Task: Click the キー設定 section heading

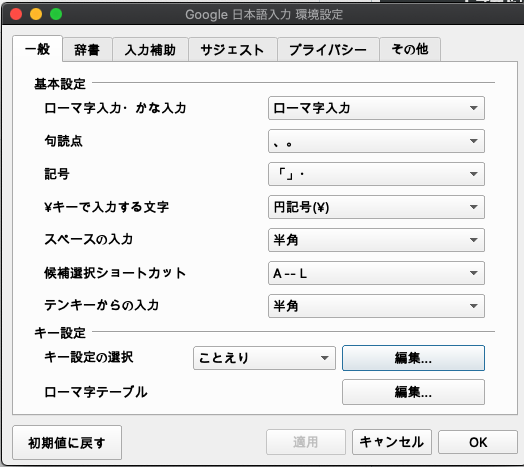Action: (x=60, y=333)
